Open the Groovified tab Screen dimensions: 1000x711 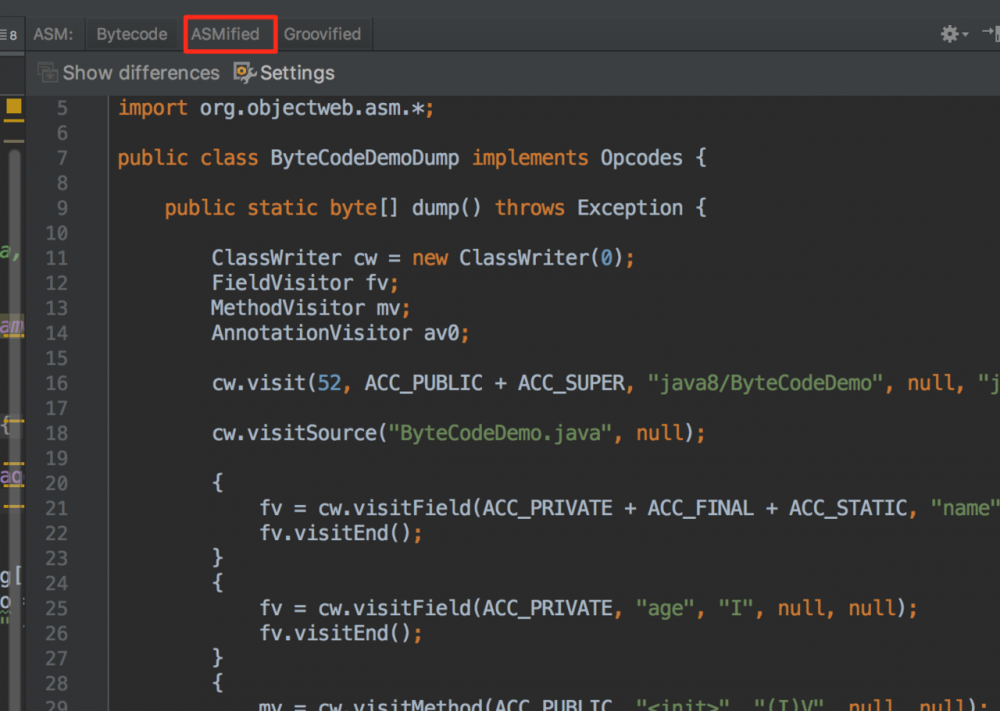[x=322, y=34]
